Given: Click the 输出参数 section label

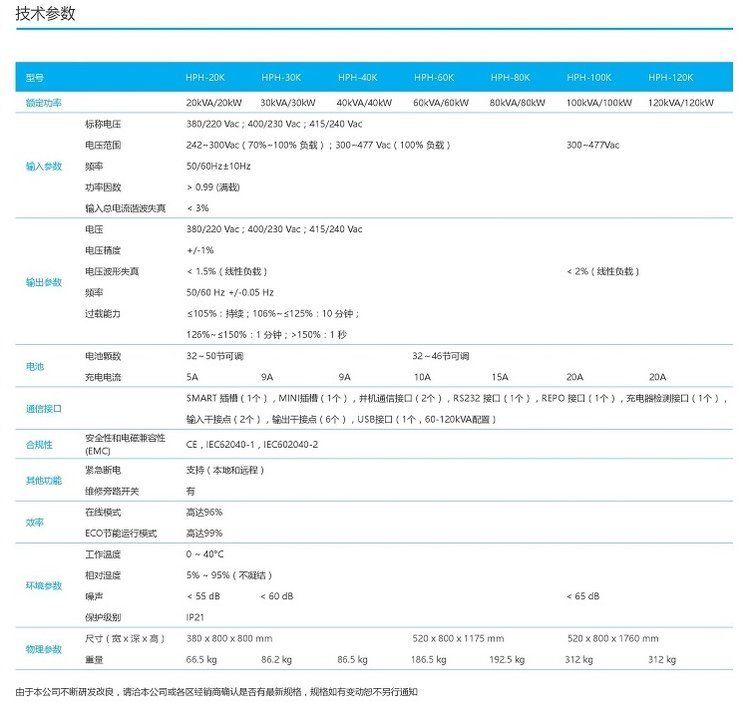Looking at the screenshot, I should click(x=44, y=282).
